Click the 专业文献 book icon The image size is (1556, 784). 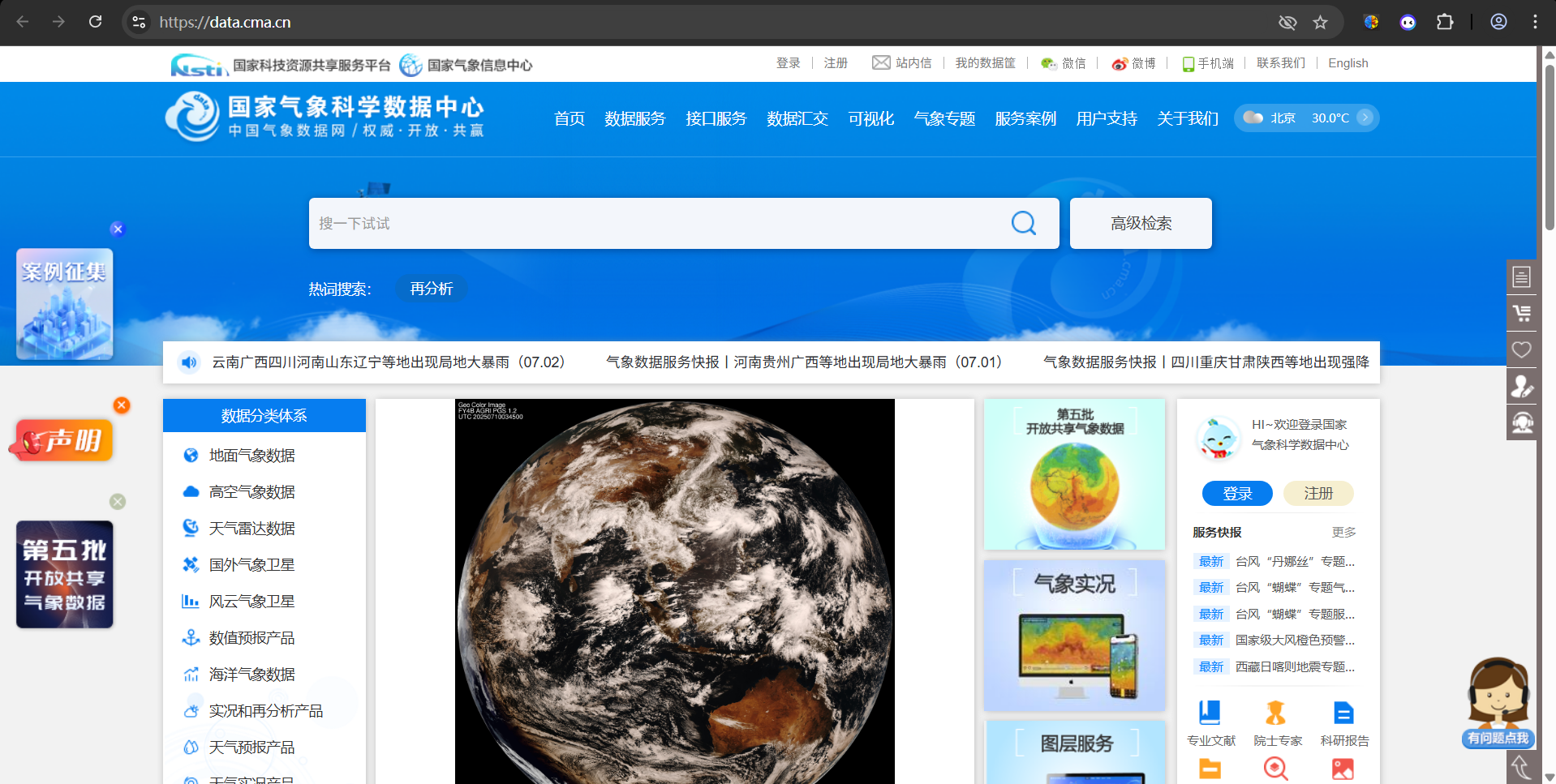pyautogui.click(x=1210, y=713)
